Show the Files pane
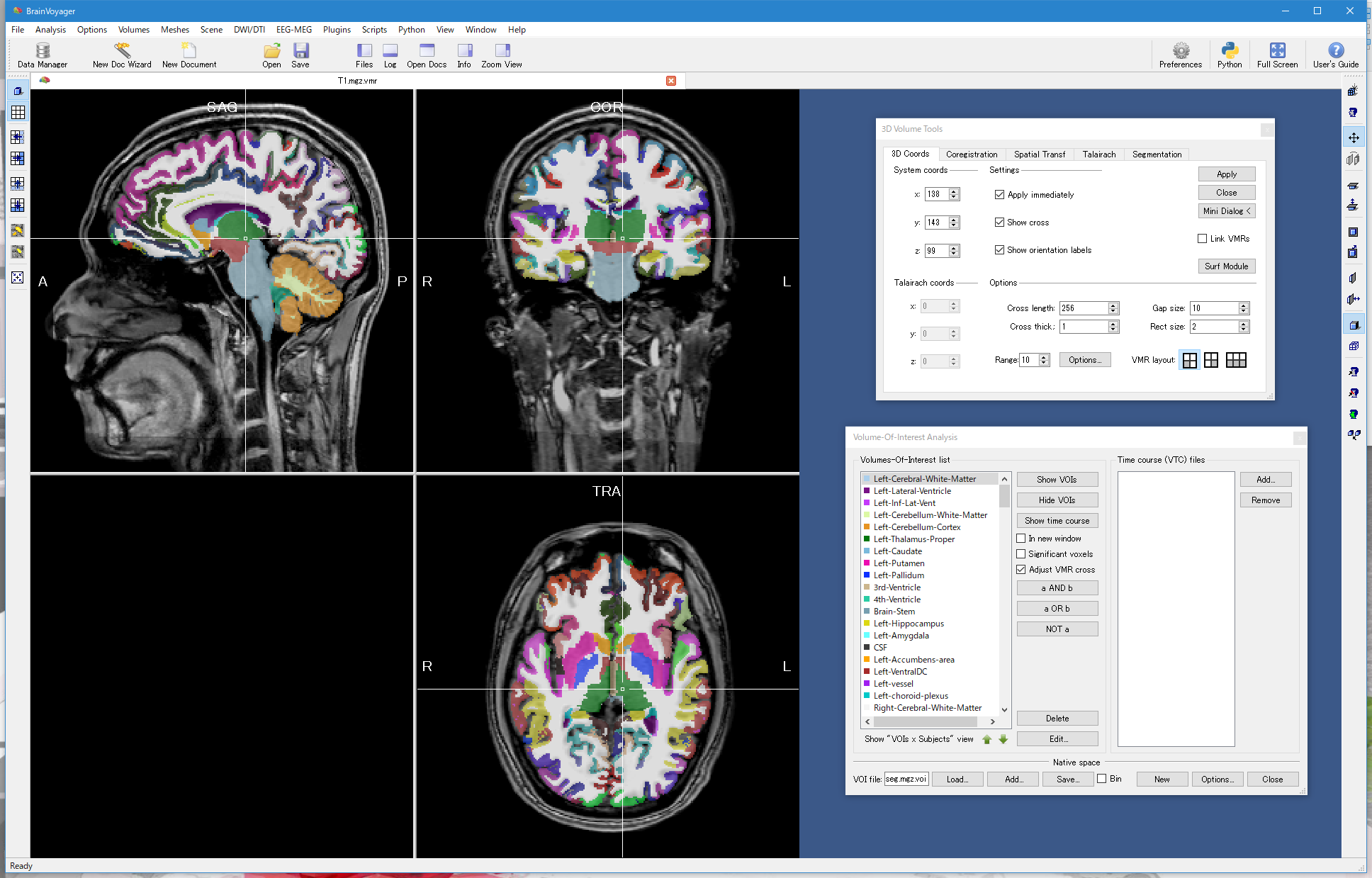The height and width of the screenshot is (878, 1372). (364, 55)
